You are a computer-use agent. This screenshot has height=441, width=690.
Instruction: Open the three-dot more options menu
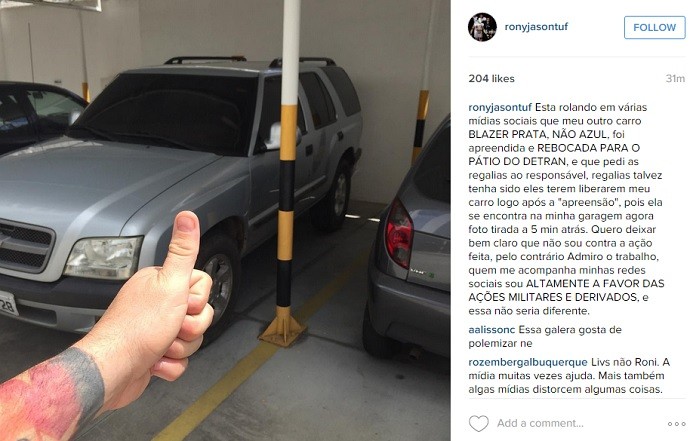click(x=676, y=424)
